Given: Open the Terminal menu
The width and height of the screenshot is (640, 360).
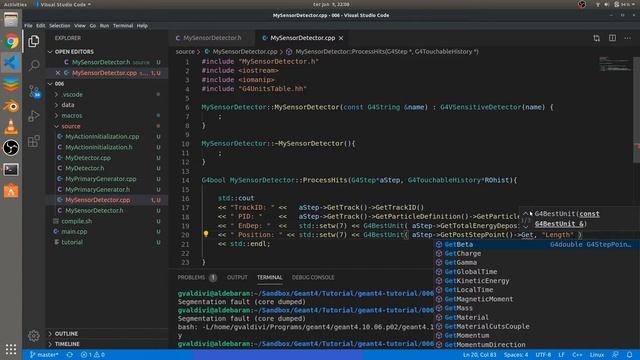Looking at the screenshot, I should click(123, 26).
